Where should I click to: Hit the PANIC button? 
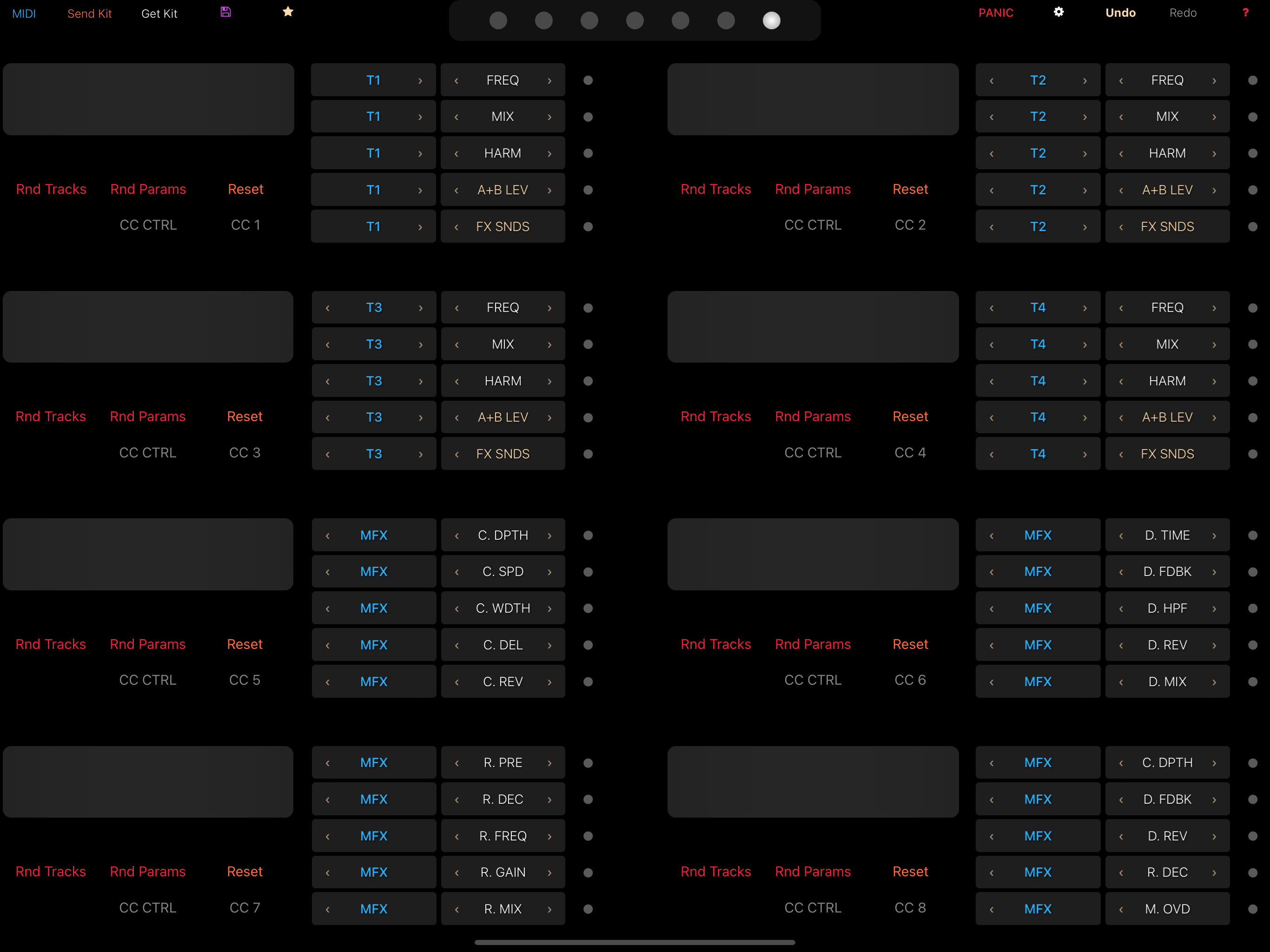(996, 13)
